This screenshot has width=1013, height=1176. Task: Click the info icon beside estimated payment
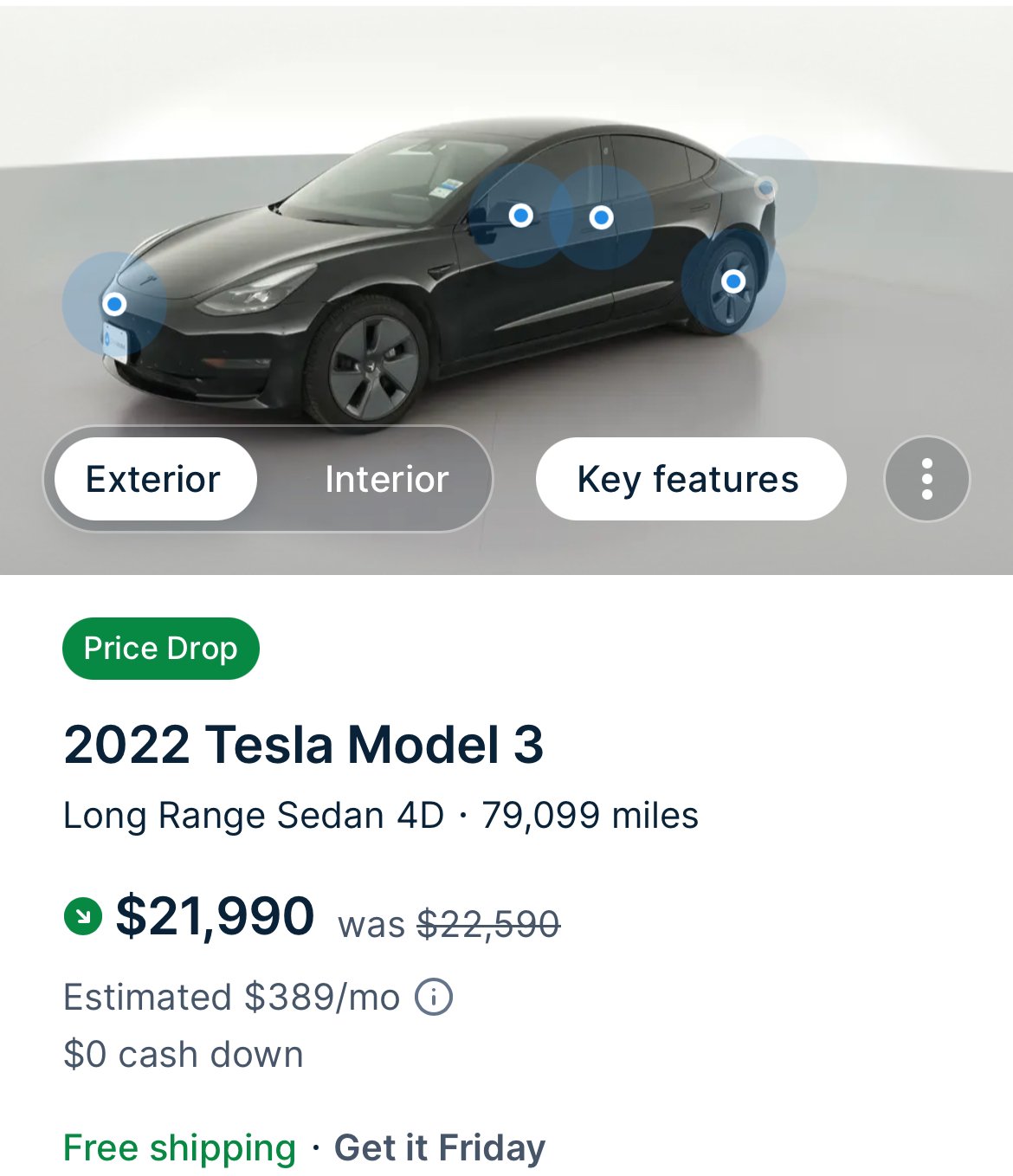click(434, 997)
